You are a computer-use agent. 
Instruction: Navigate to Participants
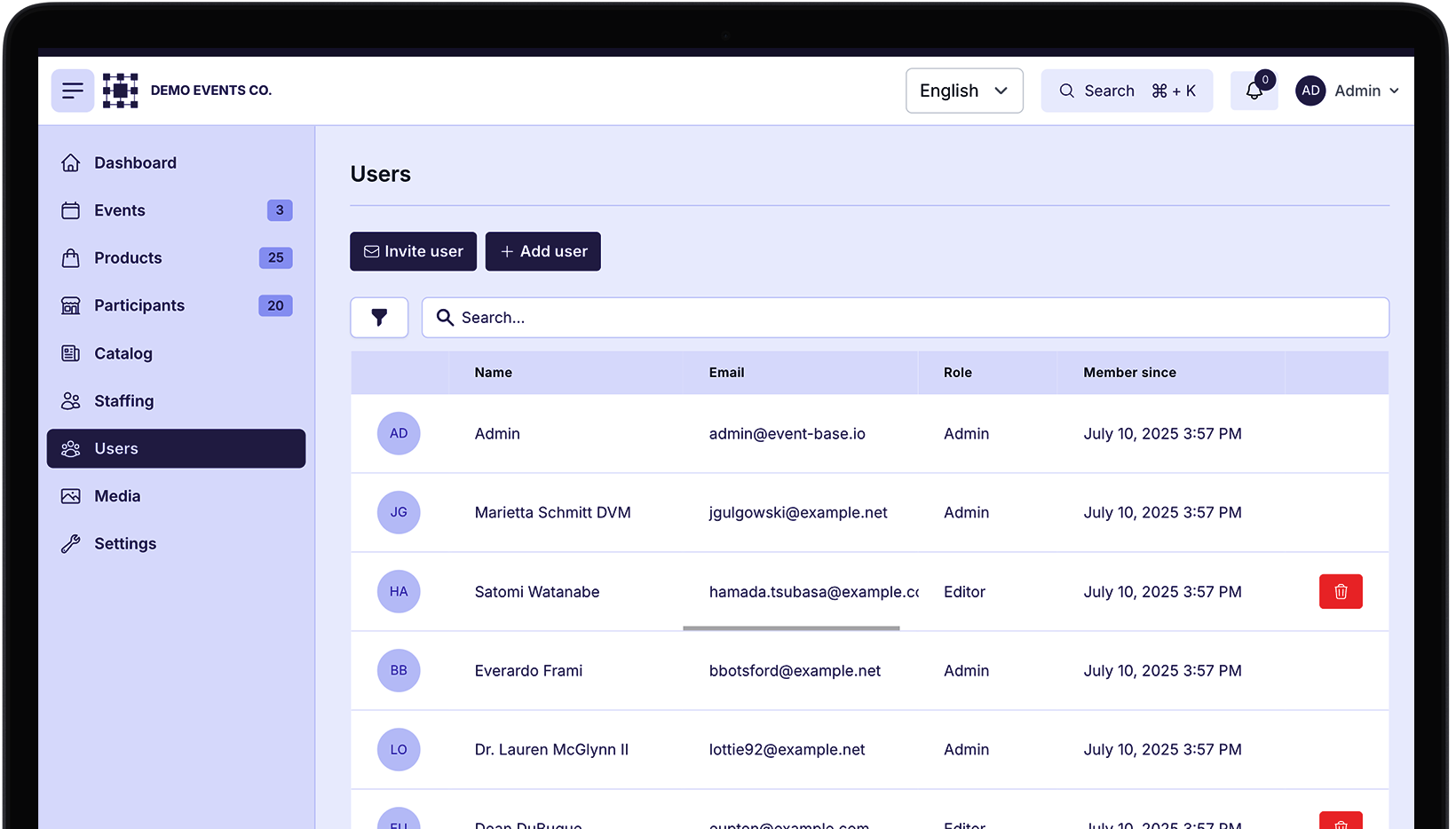[x=176, y=305]
